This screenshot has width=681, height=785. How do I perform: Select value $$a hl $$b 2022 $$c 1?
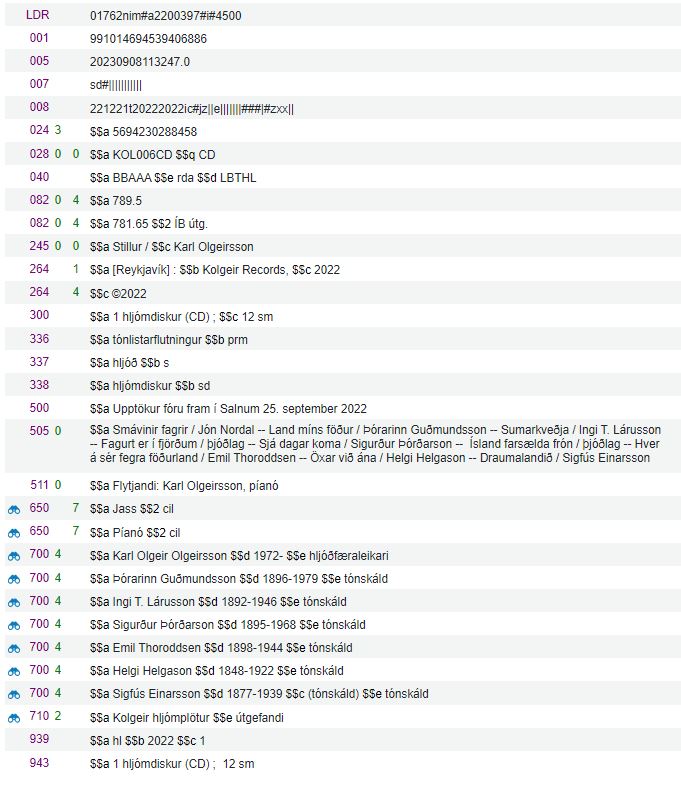click(148, 741)
